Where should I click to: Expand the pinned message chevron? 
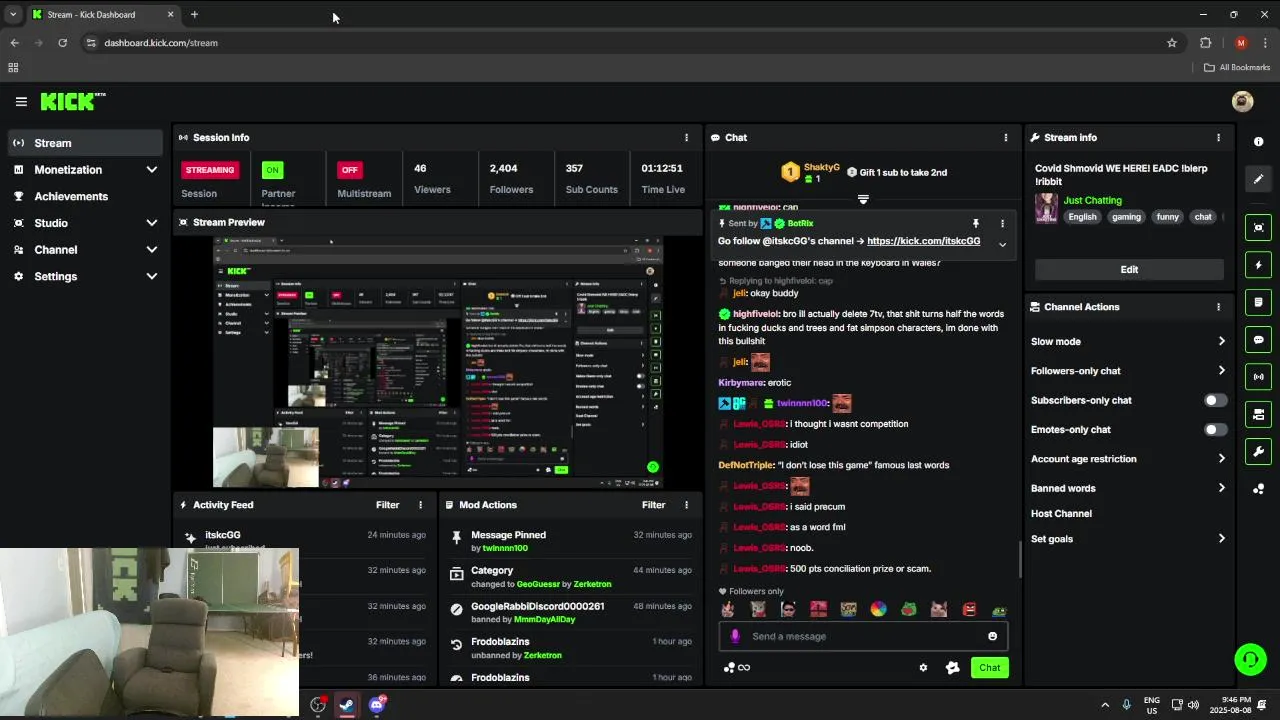[1002, 245]
